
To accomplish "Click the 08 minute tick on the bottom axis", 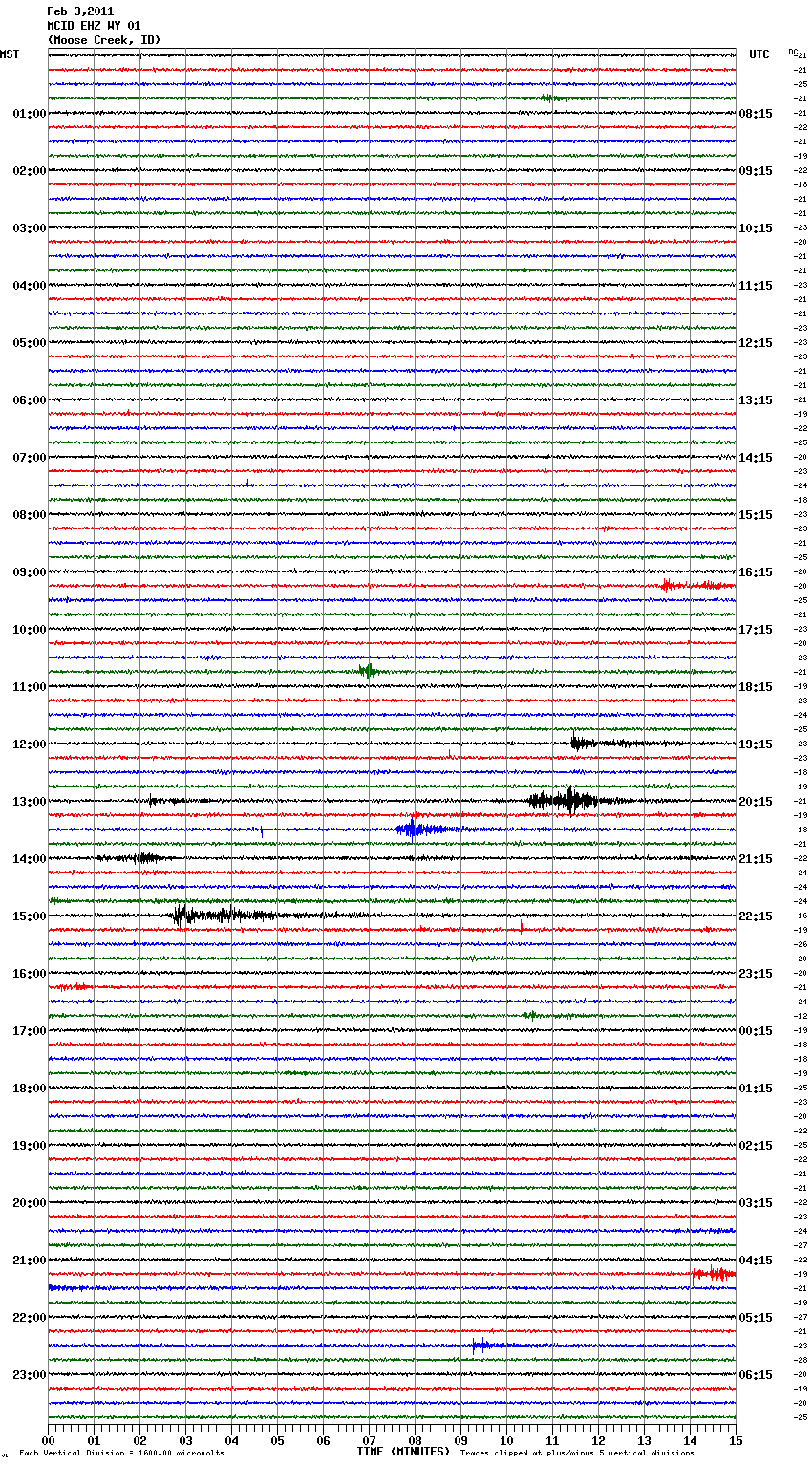I will 415,1439.
